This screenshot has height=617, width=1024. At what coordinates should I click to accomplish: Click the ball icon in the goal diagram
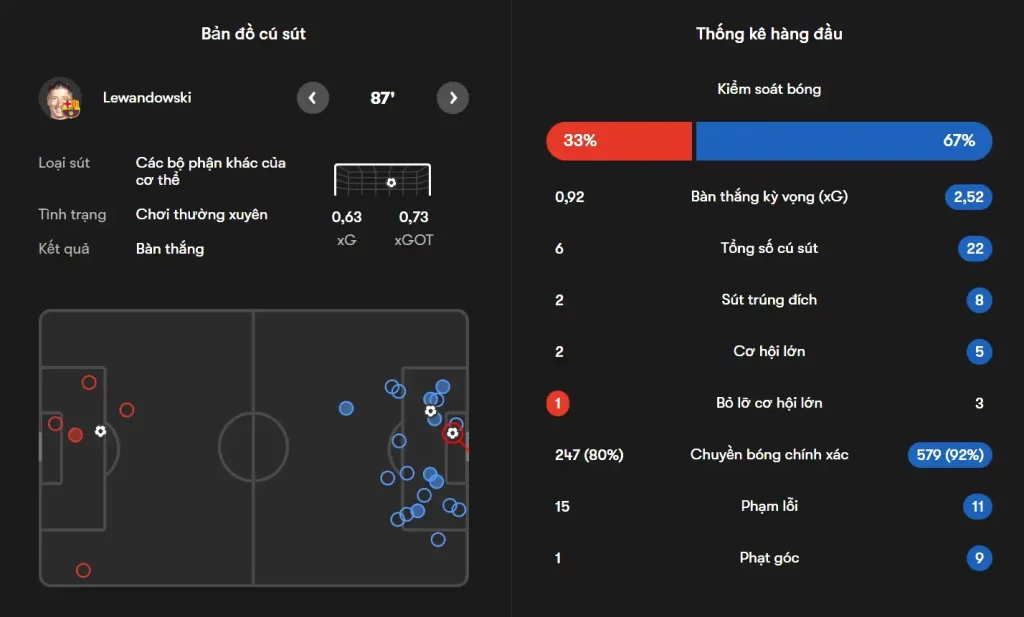click(391, 182)
